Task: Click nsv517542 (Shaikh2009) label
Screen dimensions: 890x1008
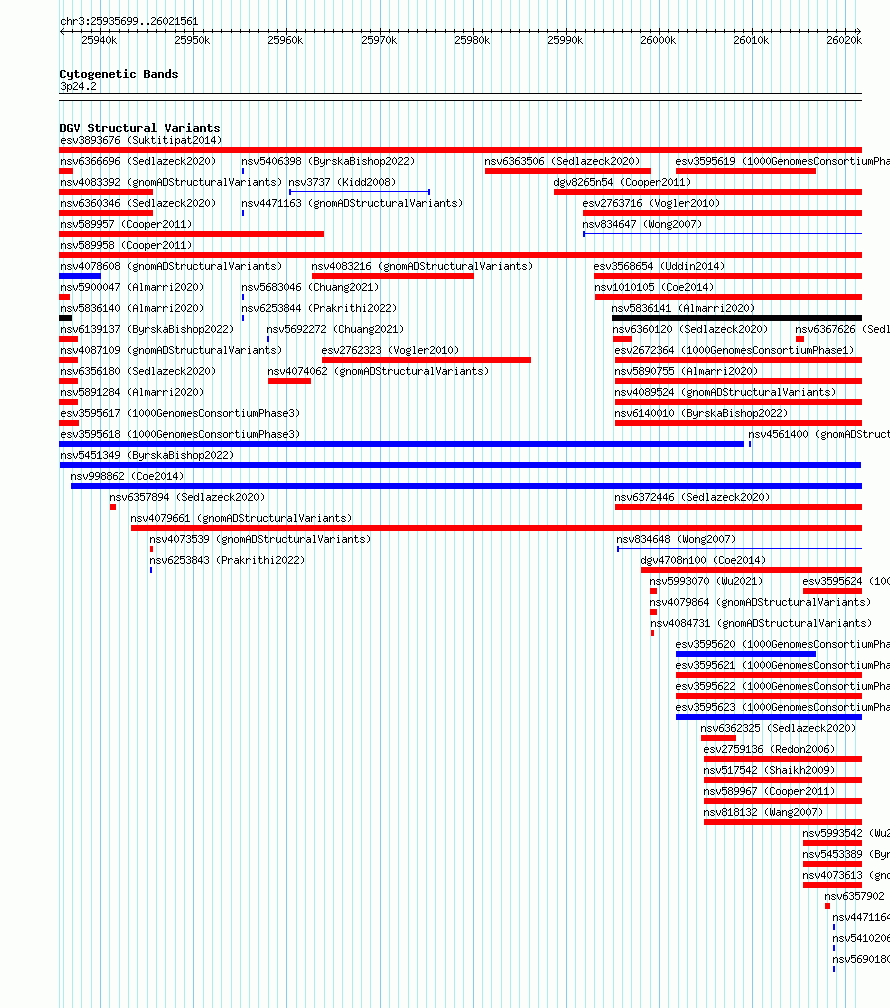Action: point(769,770)
